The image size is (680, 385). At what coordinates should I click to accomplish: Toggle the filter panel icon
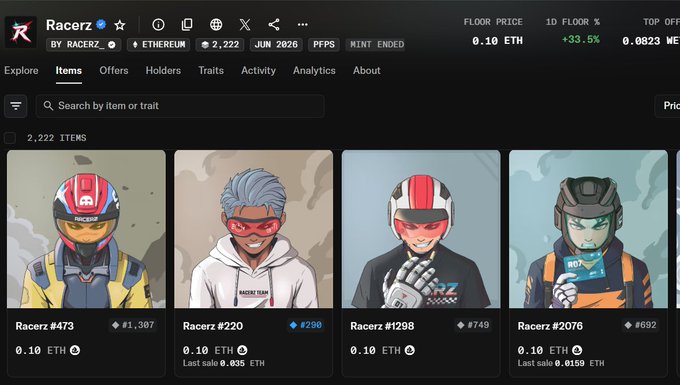16,106
